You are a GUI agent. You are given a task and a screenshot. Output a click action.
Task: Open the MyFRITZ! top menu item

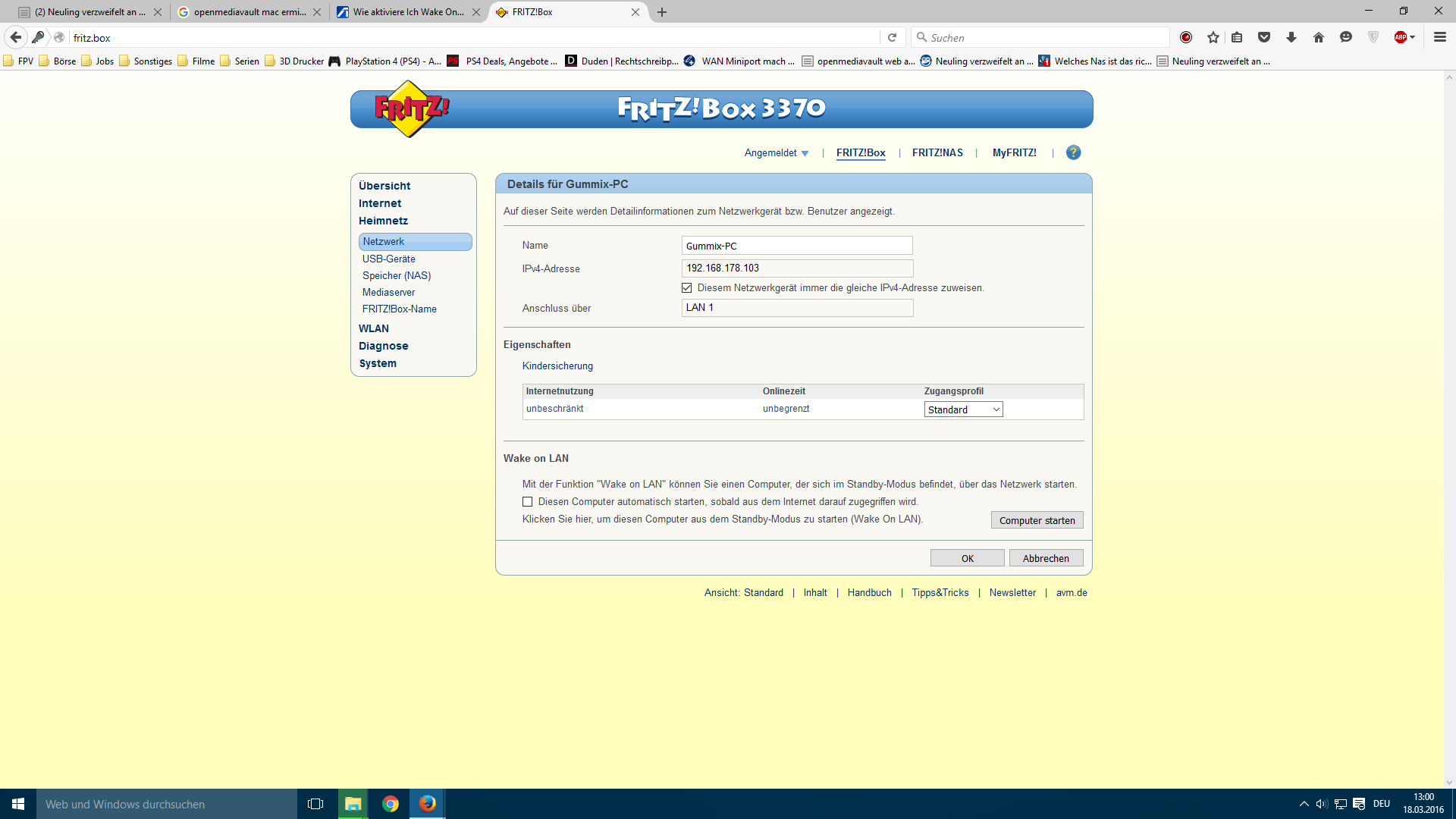tap(1014, 153)
